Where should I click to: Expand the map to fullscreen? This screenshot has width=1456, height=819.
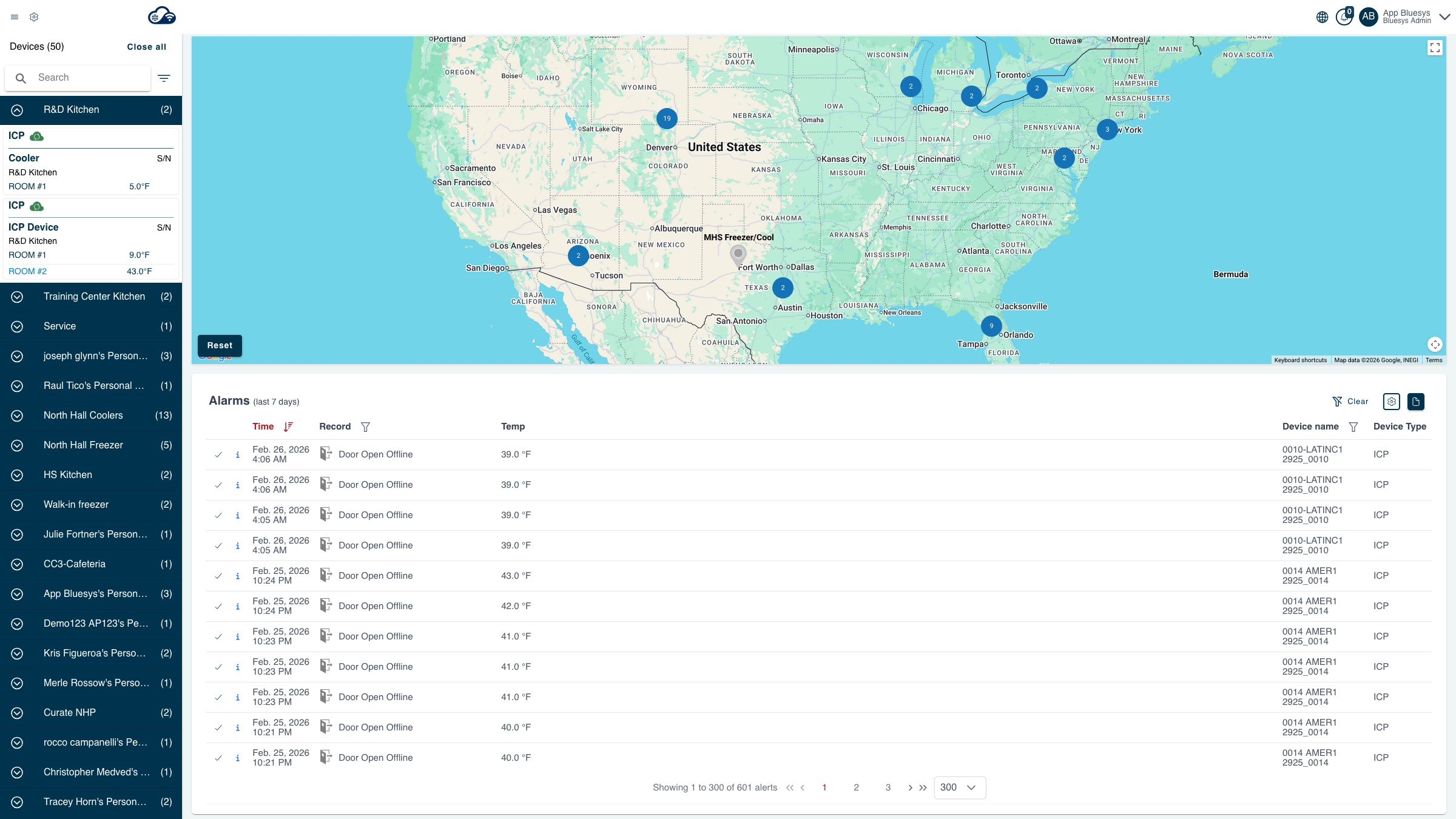pos(1435,47)
